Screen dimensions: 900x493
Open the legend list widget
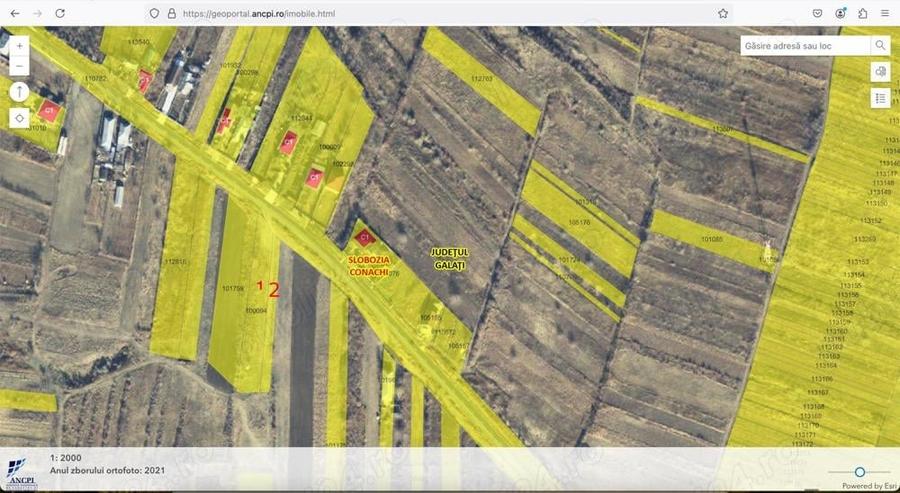point(880,98)
